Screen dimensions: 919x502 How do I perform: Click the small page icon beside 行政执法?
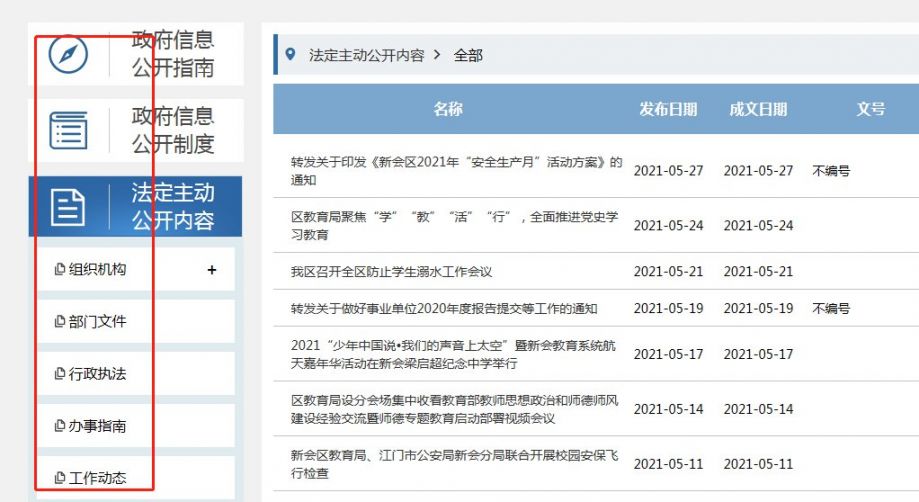tap(60, 373)
